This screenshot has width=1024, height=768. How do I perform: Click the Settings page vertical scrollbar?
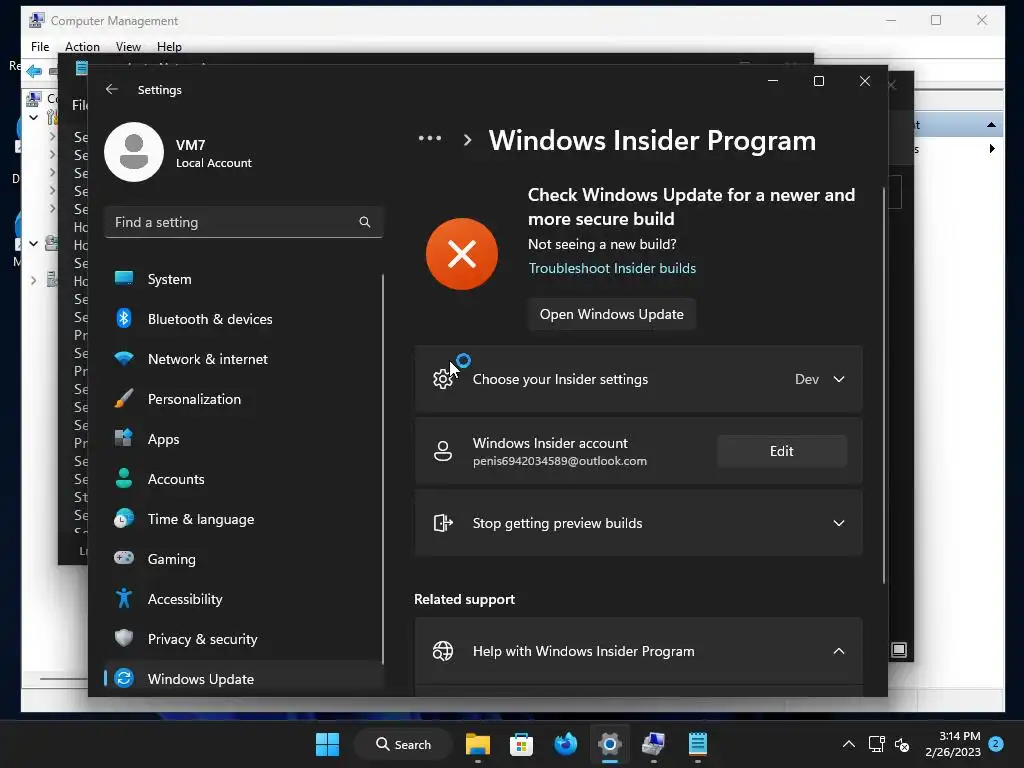pyautogui.click(x=884, y=385)
